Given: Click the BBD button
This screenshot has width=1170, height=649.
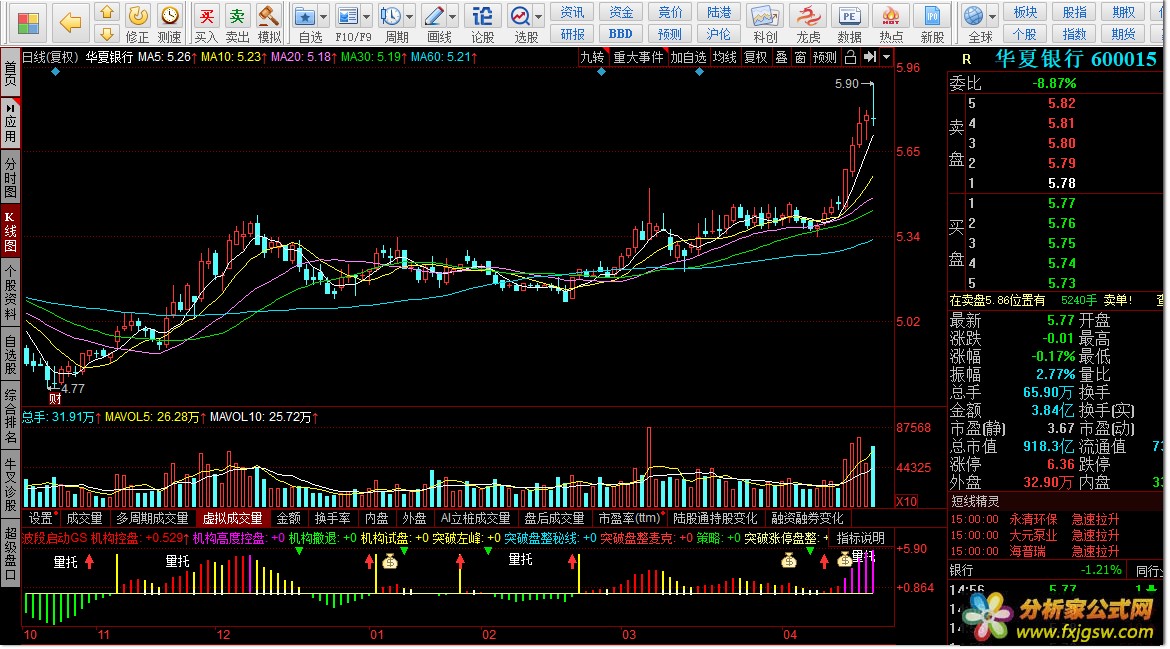Looking at the screenshot, I should point(620,34).
